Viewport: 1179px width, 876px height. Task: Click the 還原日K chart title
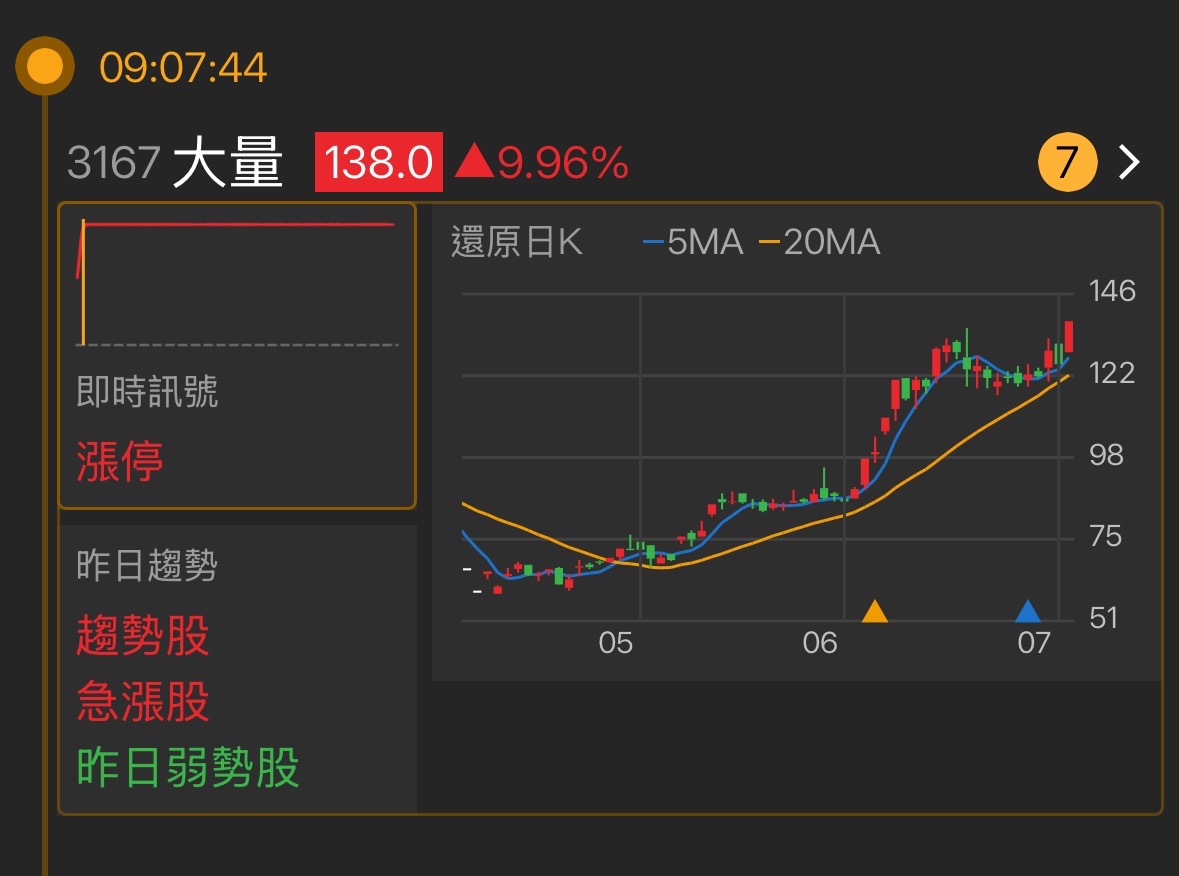pos(516,242)
